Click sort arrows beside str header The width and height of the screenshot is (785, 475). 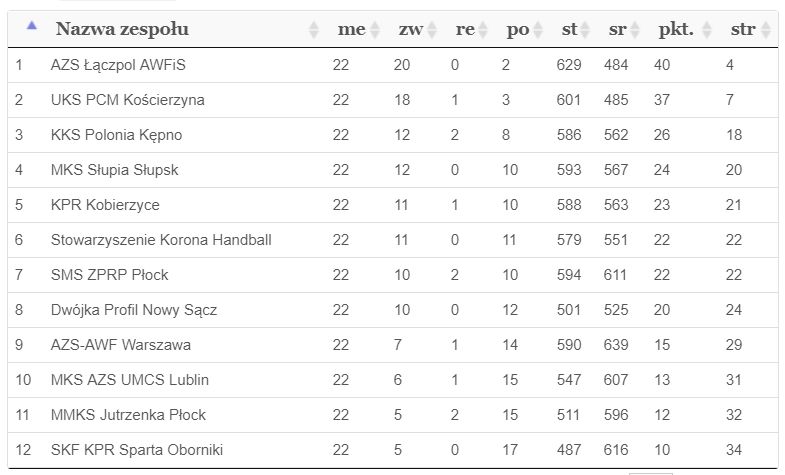[x=766, y=30]
